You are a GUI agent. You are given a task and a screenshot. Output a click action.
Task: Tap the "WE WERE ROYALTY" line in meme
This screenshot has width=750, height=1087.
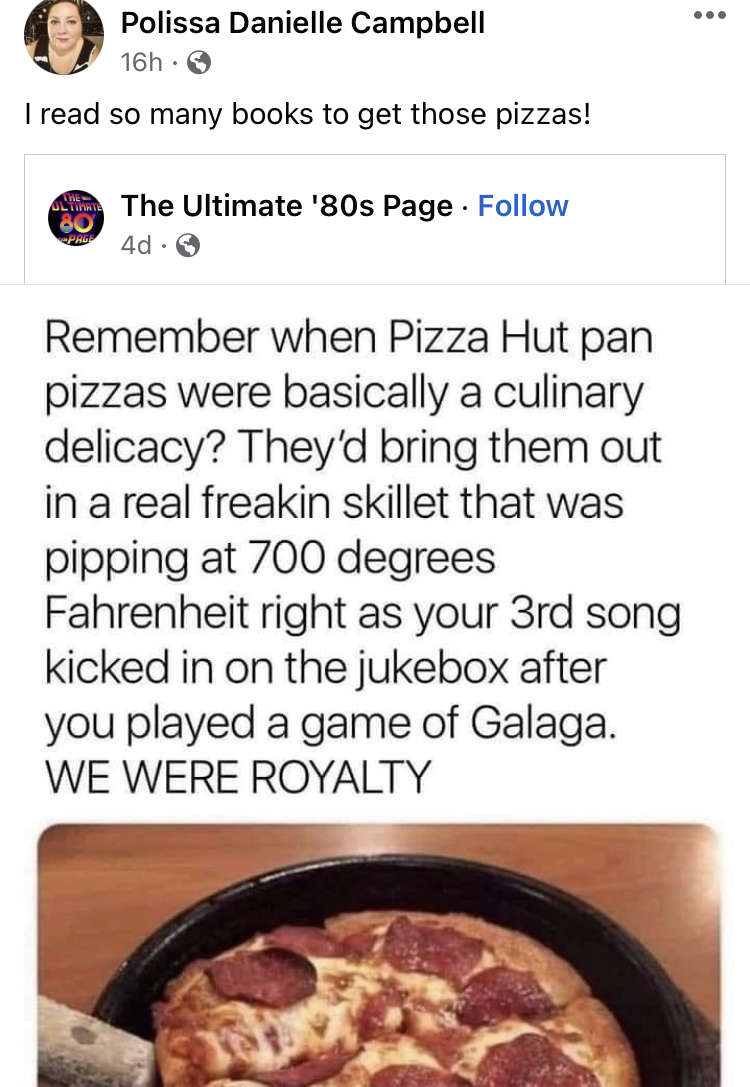(x=238, y=776)
